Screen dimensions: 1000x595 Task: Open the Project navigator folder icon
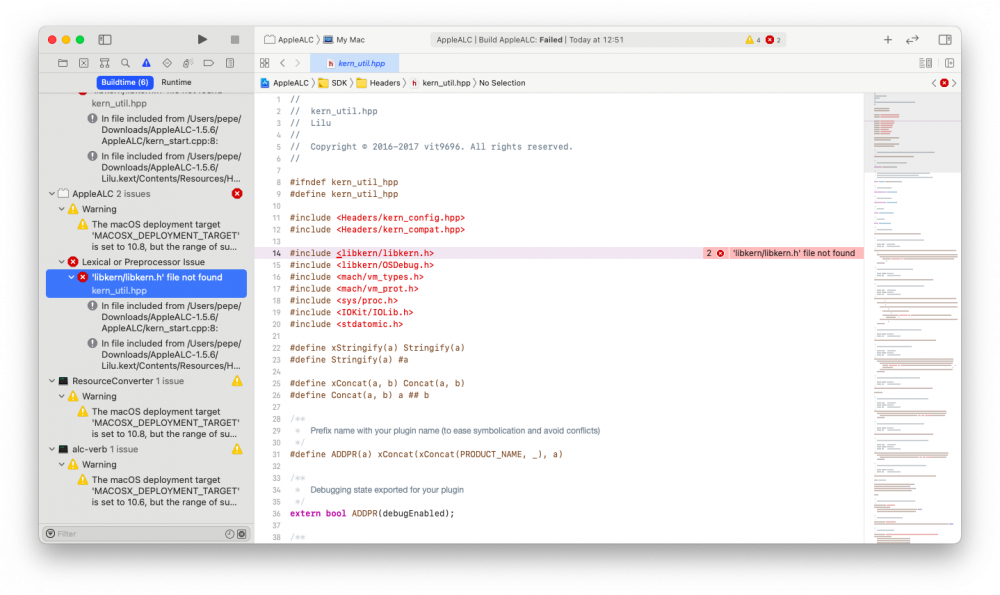[62, 63]
